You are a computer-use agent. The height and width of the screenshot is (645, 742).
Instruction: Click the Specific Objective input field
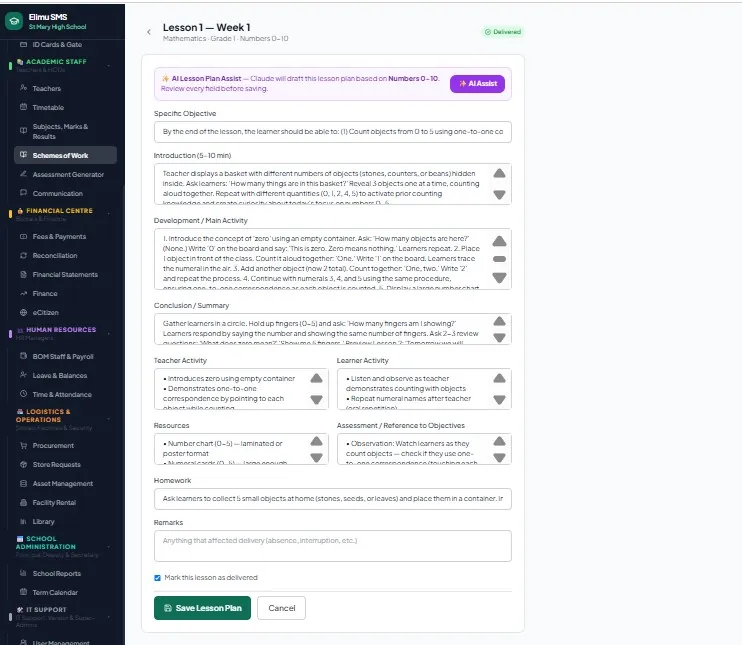coord(333,132)
